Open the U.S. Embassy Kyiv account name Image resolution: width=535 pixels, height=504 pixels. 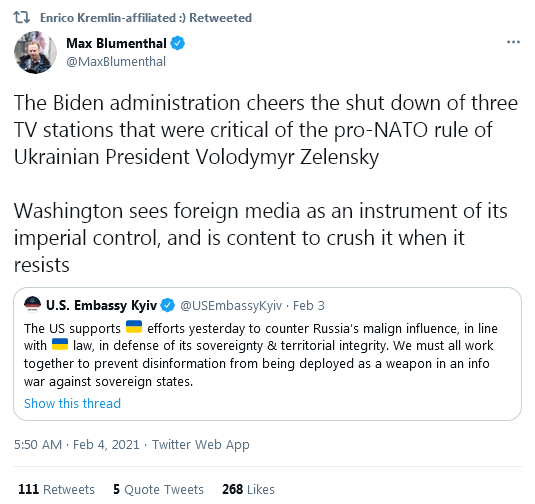pos(102,305)
